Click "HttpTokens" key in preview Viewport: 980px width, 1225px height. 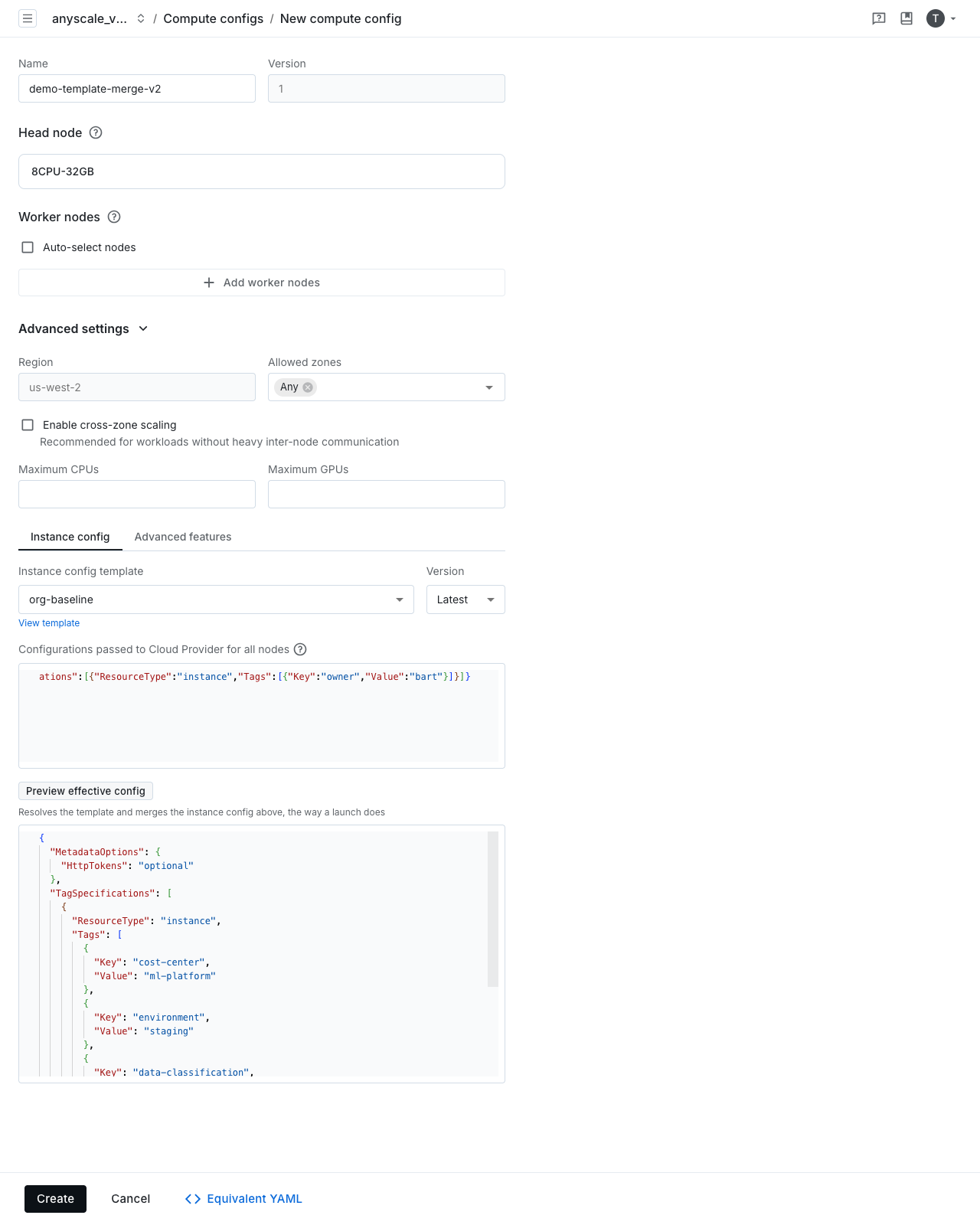(94, 866)
